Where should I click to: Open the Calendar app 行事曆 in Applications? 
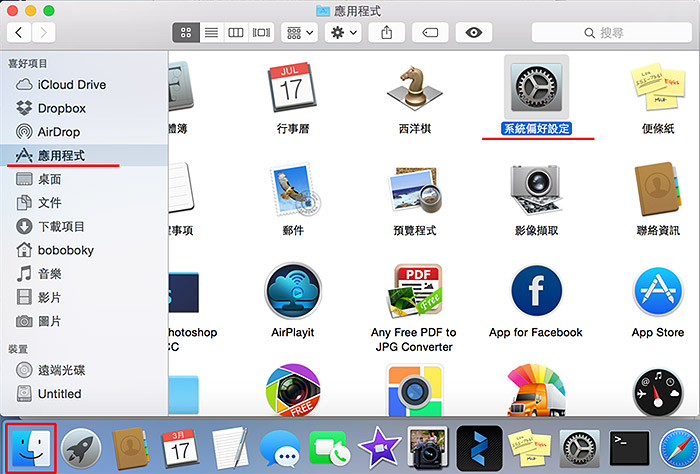[x=292, y=88]
